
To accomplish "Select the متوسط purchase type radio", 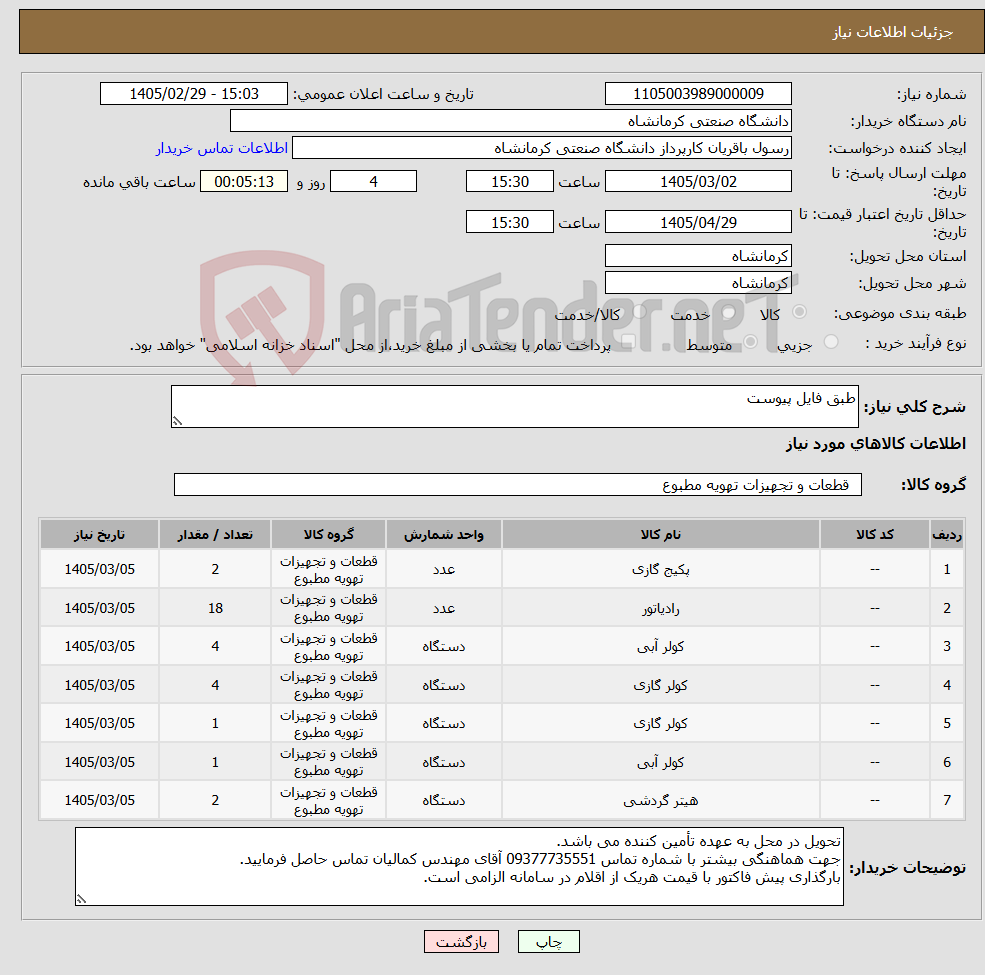I will click(751, 342).
